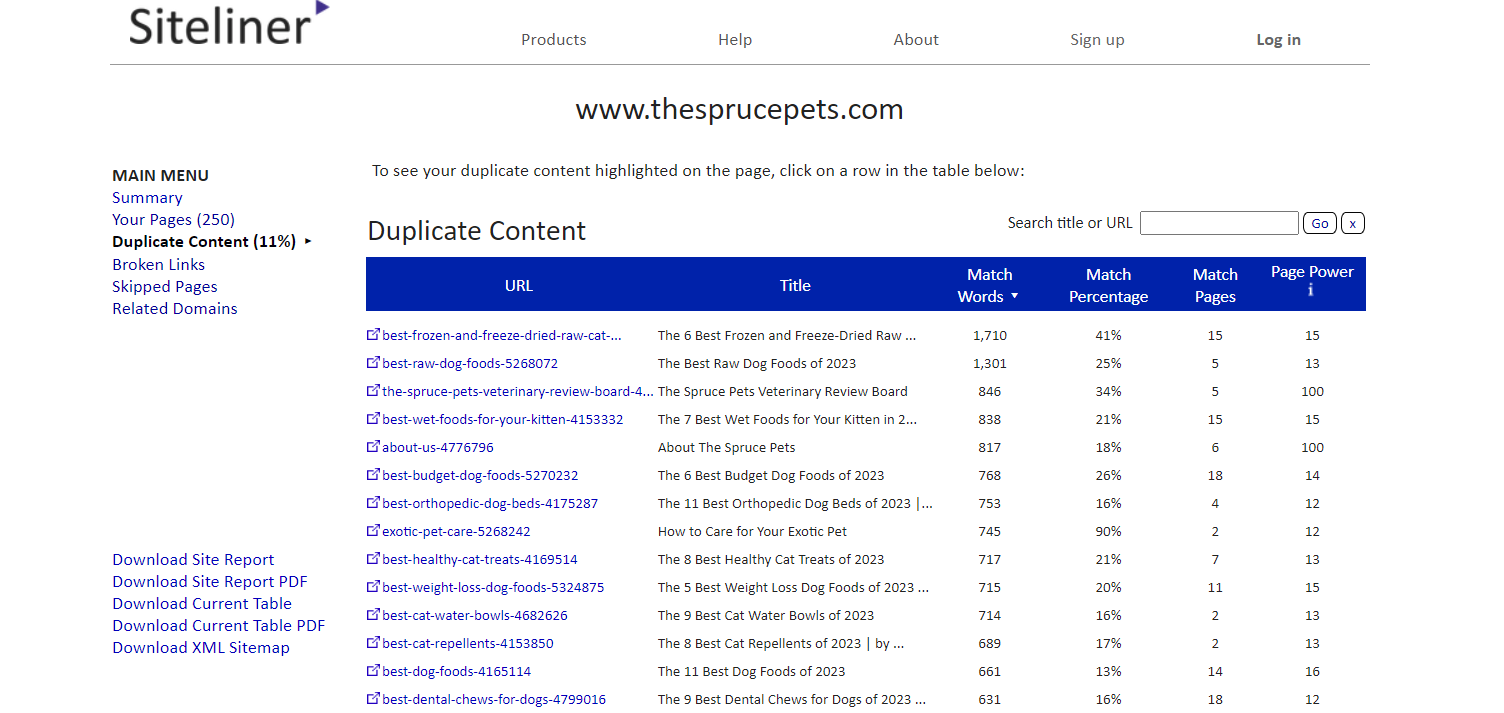Open best-dog-foods-4165114 URL link
1504x713 pixels.
click(x=457, y=671)
